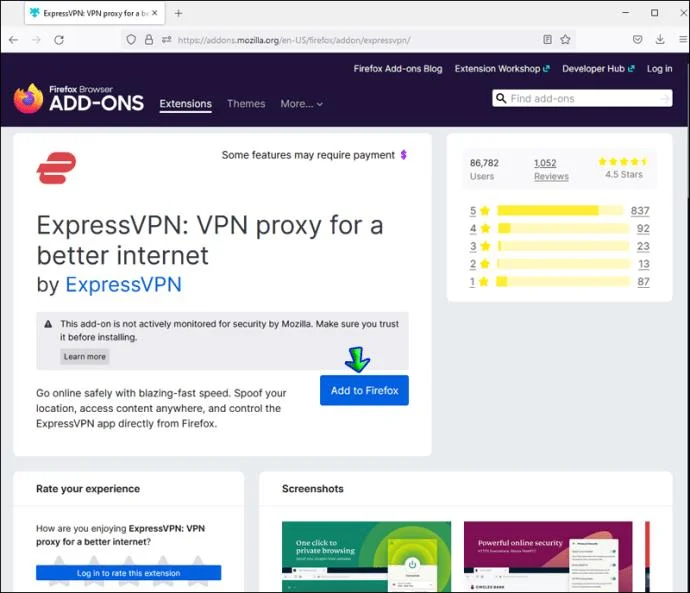Click the security warning triangle icon
This screenshot has height=593, width=690.
pos(48,324)
